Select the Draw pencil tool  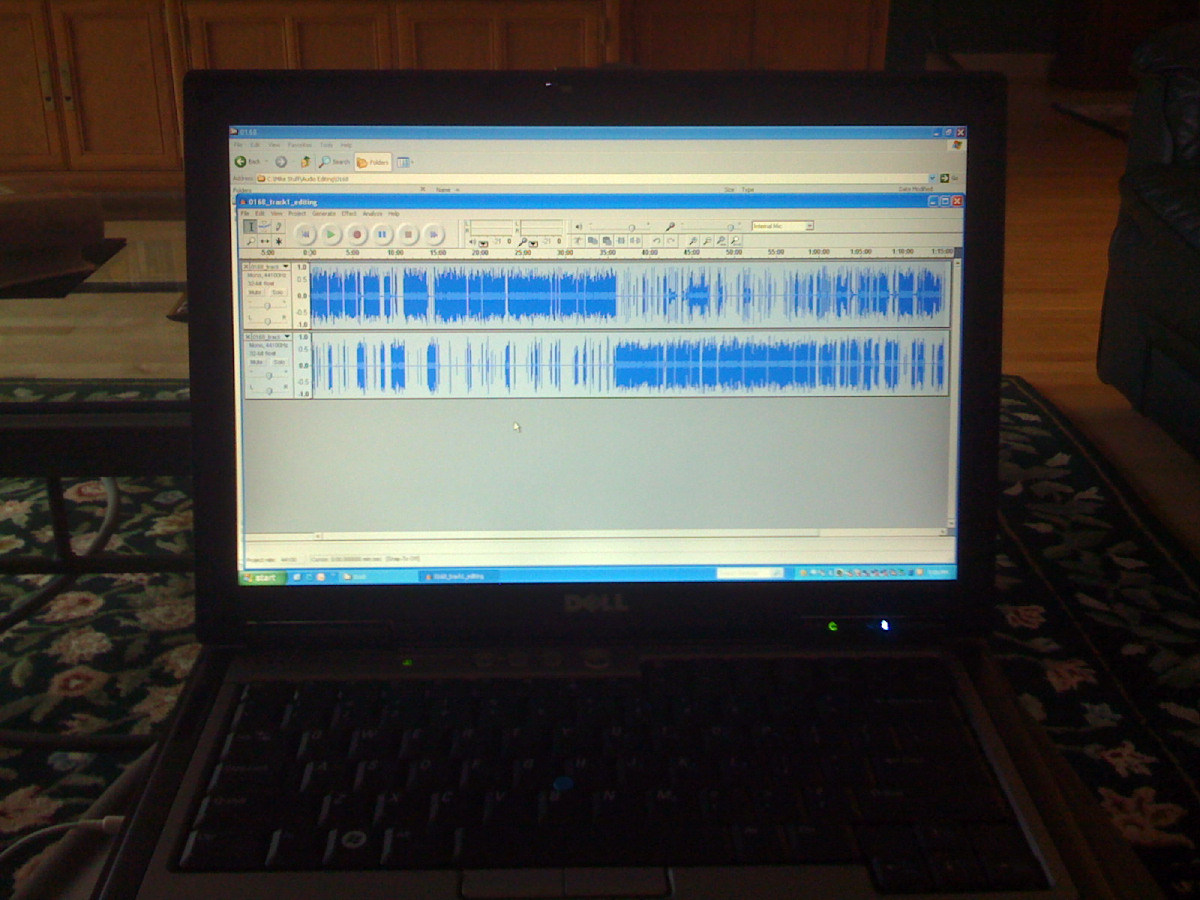(x=278, y=227)
